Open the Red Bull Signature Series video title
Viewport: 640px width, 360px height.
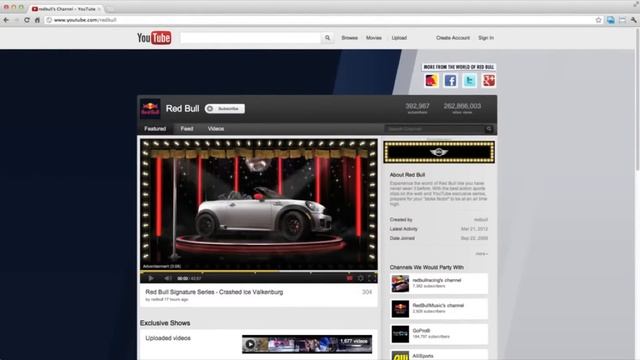point(214,292)
